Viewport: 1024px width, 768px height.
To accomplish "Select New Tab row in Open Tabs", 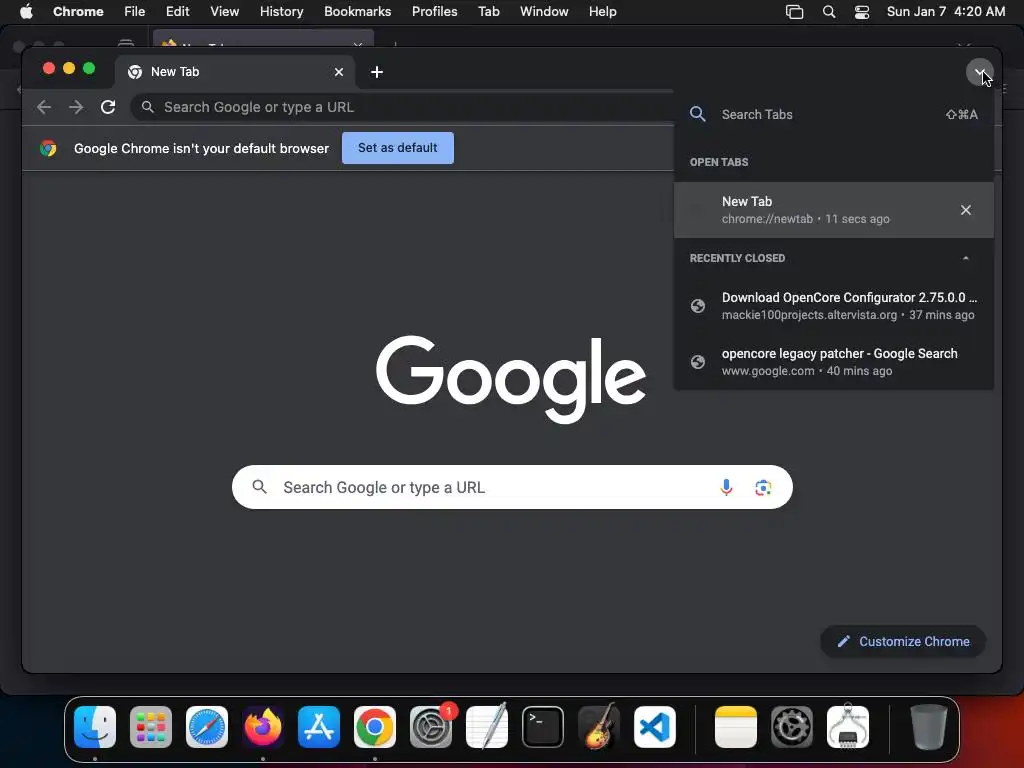I will click(833, 210).
